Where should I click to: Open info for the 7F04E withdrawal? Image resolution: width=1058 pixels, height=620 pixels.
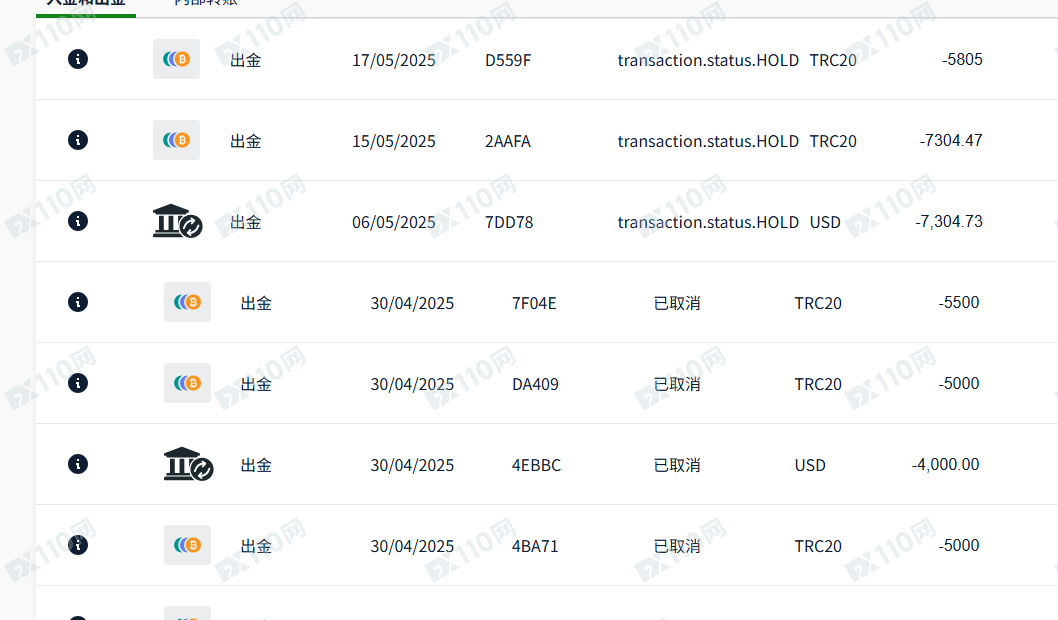click(x=78, y=302)
